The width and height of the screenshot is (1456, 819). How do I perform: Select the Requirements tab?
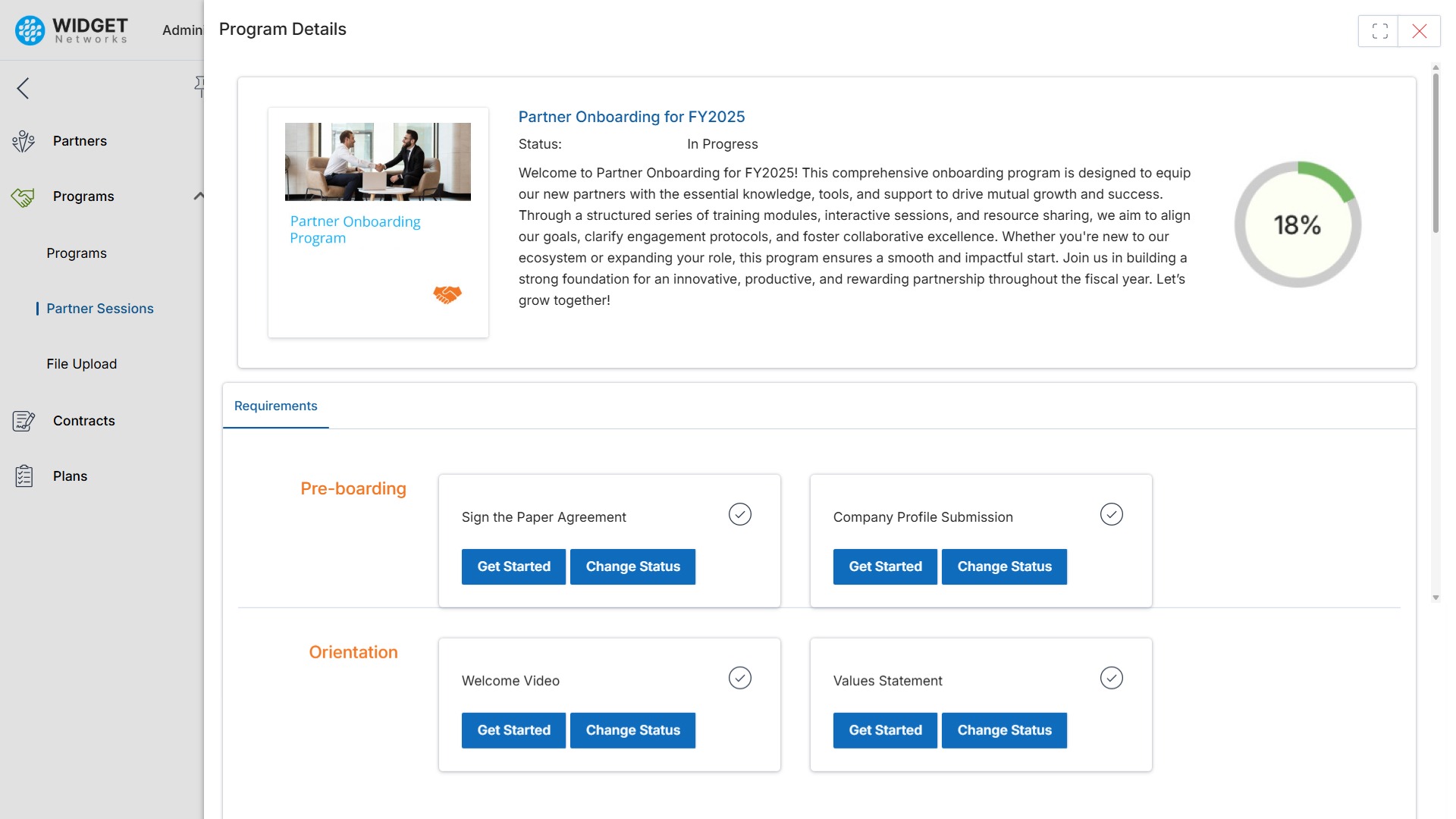point(275,406)
